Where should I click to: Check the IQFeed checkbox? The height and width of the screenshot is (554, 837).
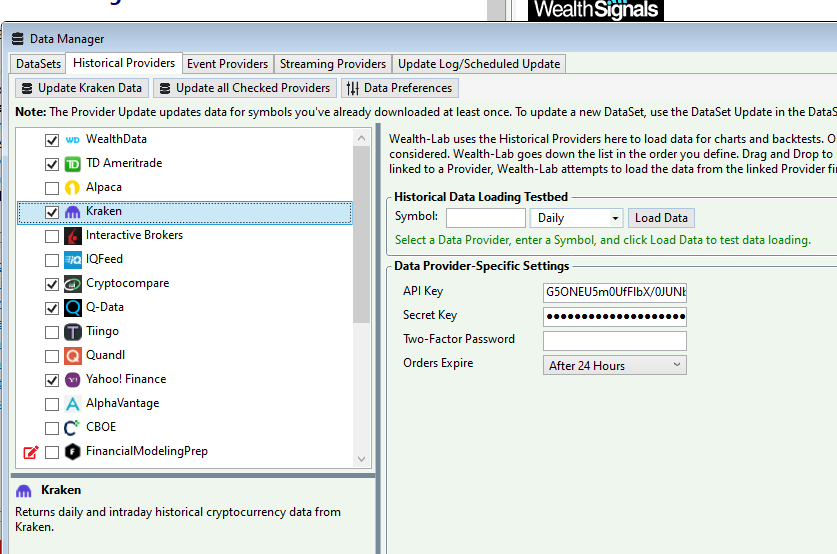point(52,260)
